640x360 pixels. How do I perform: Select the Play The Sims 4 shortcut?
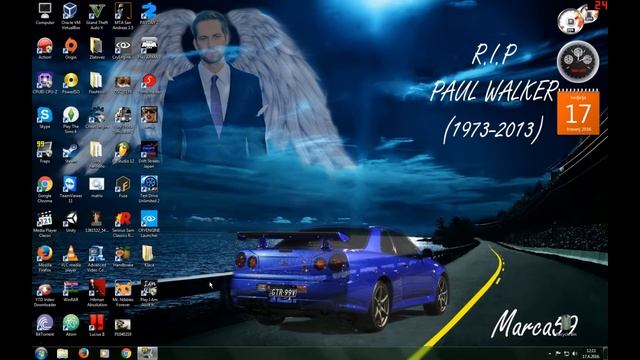click(71, 120)
